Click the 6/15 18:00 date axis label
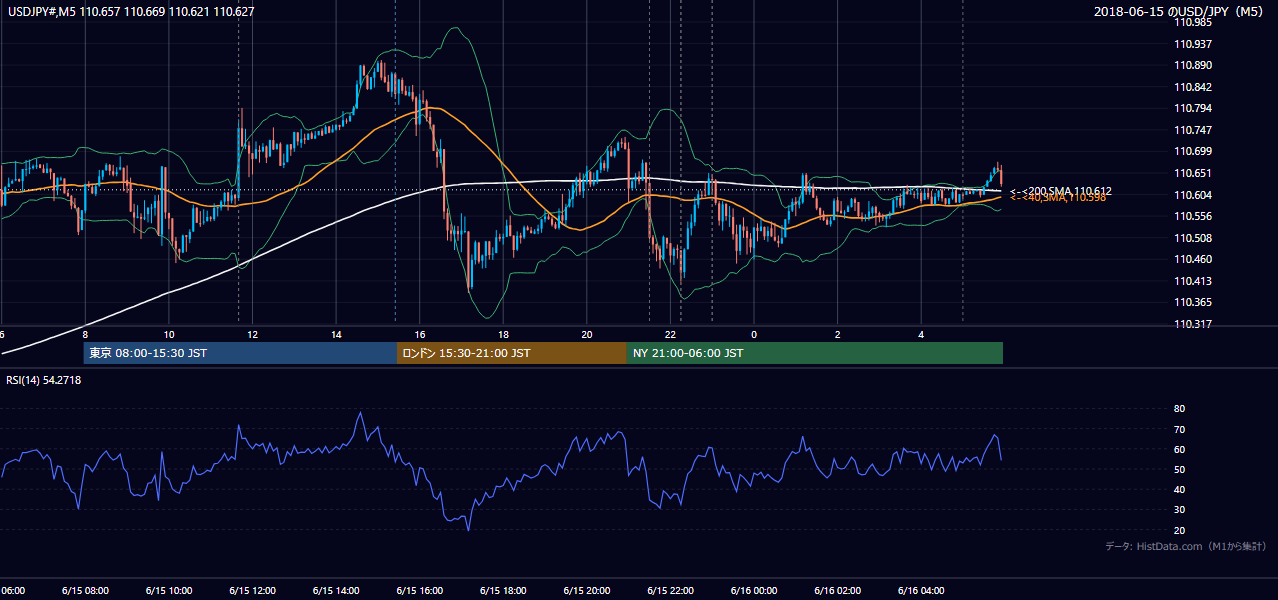The image size is (1278, 600). pyautogui.click(x=503, y=590)
